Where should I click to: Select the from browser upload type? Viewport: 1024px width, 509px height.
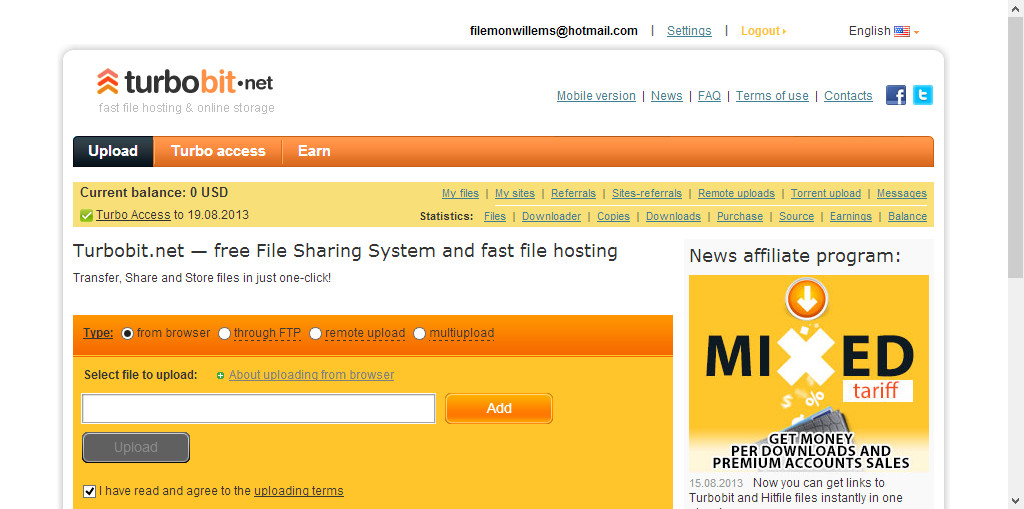pyautogui.click(x=128, y=333)
